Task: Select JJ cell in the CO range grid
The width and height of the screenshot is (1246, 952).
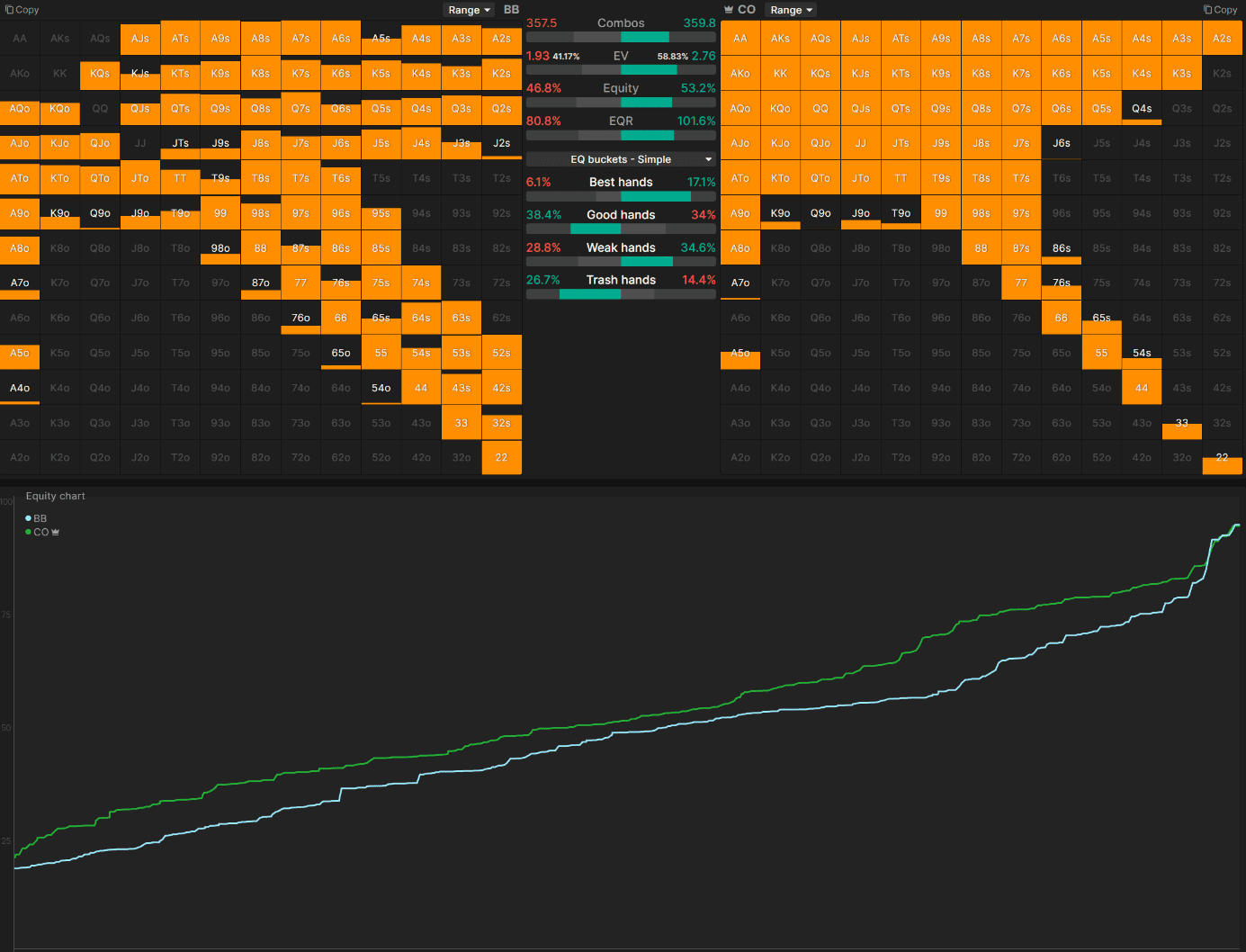Action: click(861, 143)
